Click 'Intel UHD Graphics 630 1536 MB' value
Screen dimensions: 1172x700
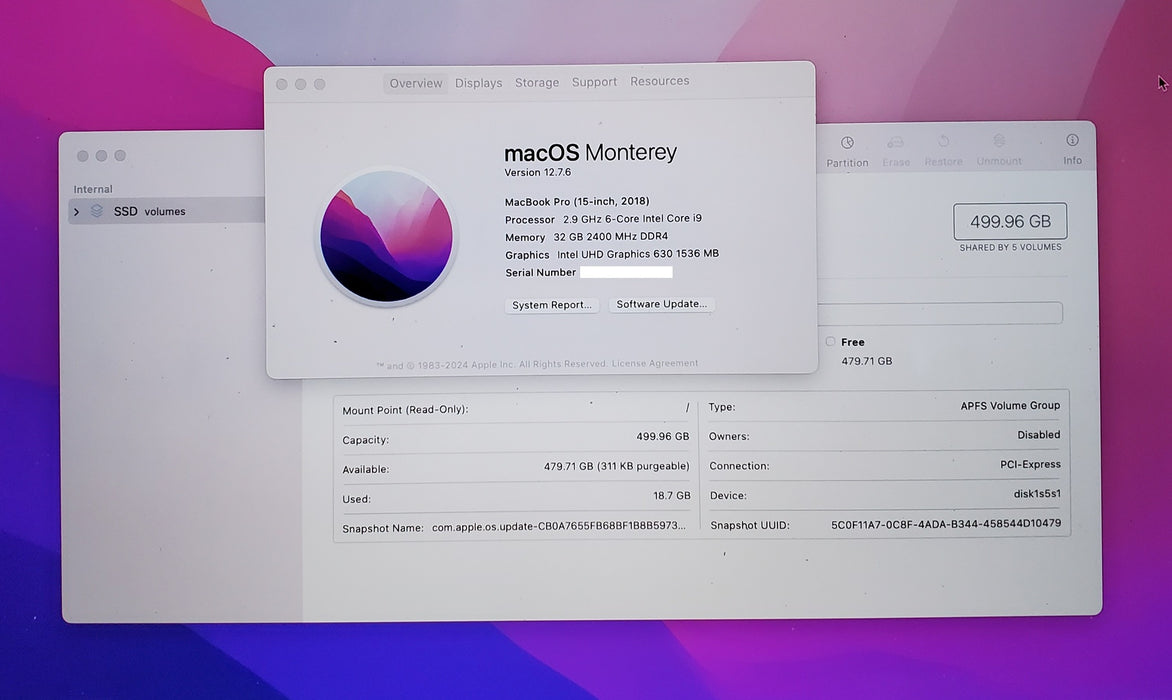click(x=638, y=254)
